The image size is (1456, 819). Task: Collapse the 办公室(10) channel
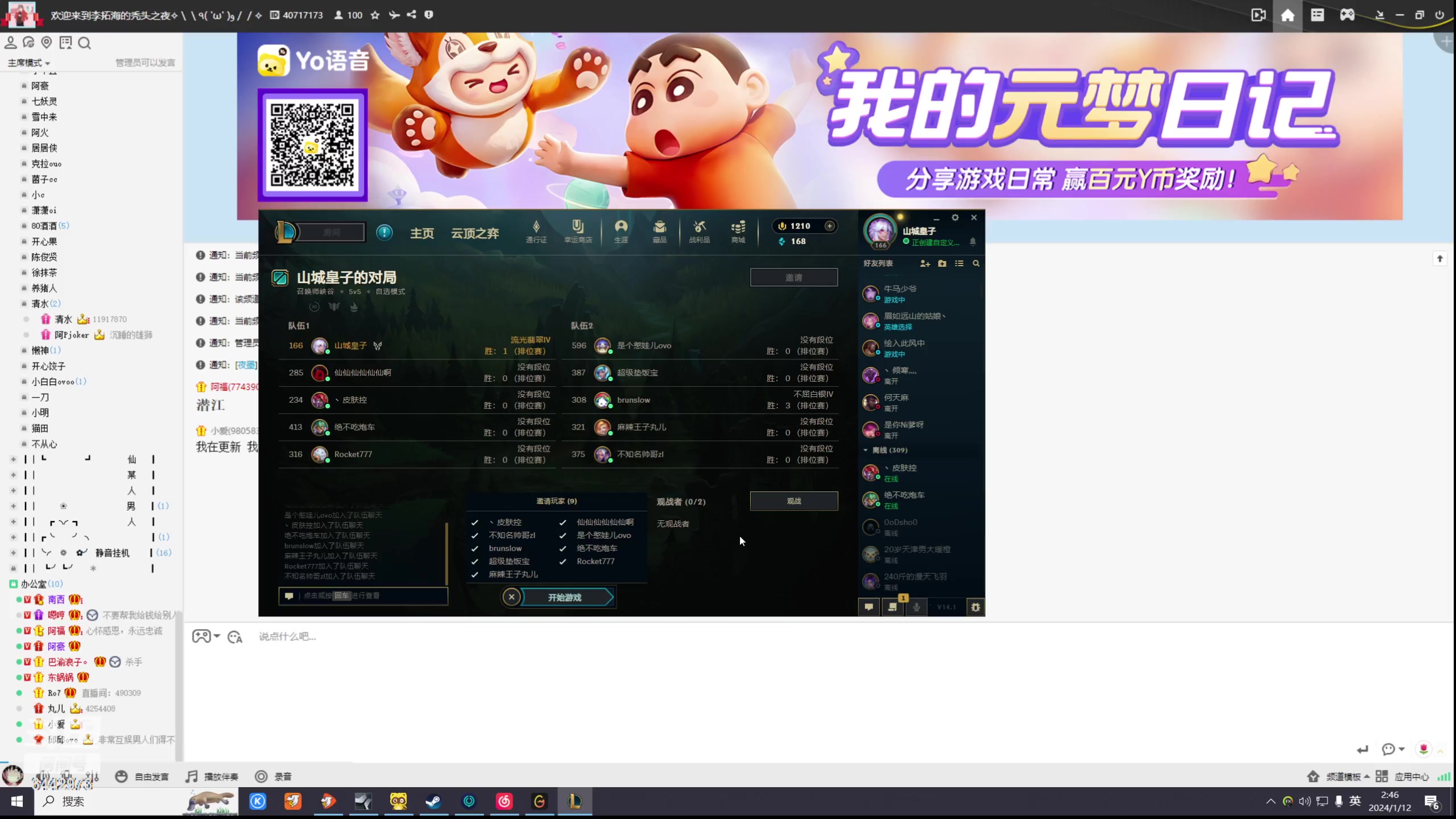pyautogui.click(x=13, y=584)
